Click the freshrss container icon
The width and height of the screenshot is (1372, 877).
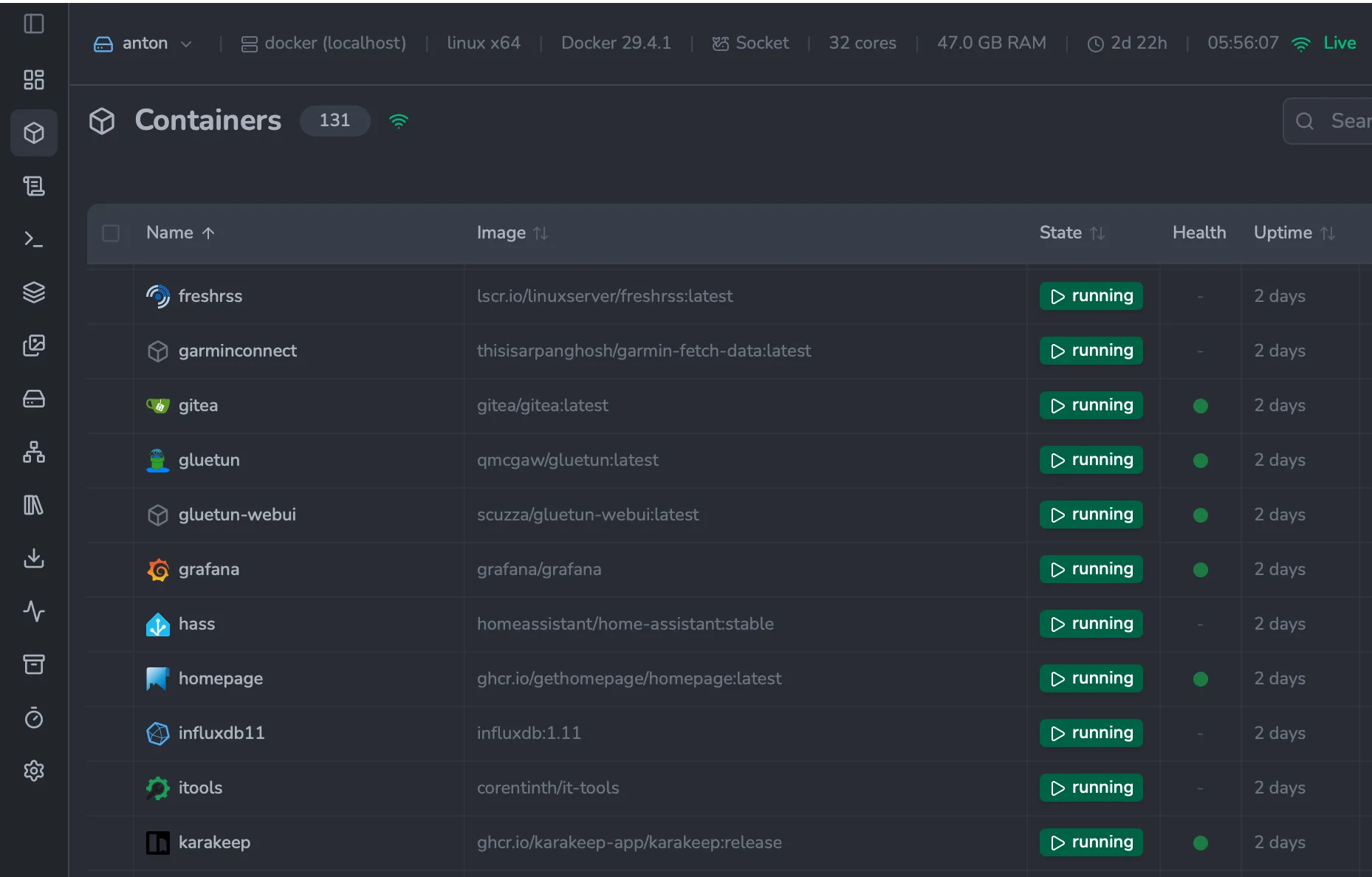(x=158, y=296)
